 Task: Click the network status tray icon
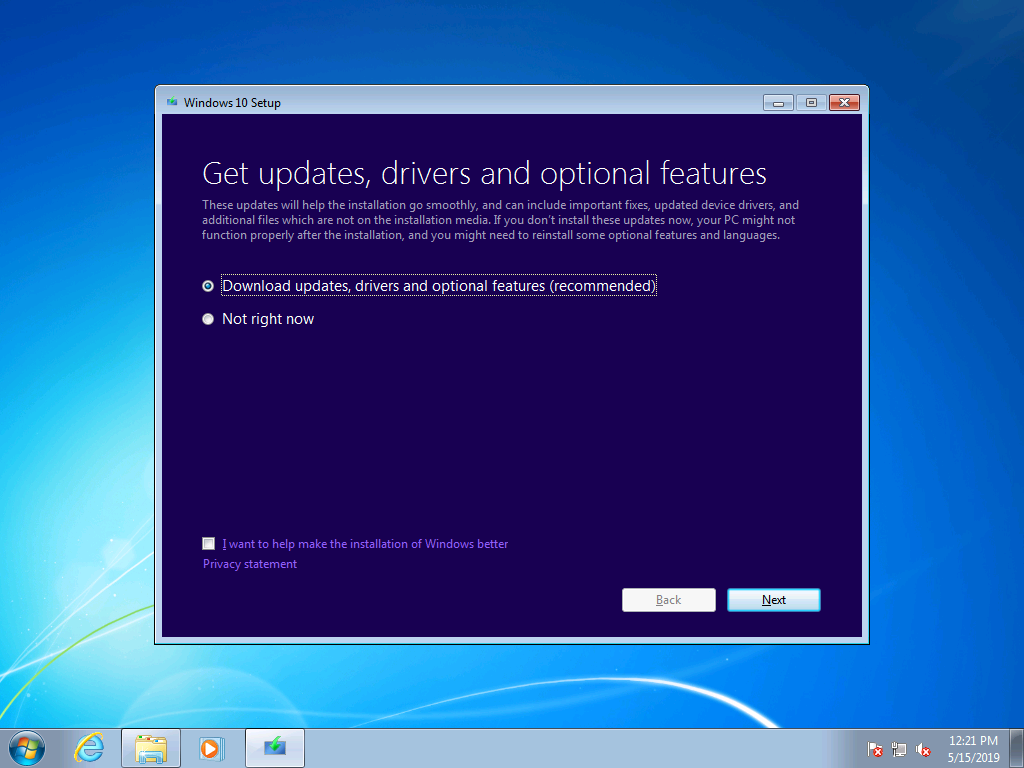click(898, 750)
